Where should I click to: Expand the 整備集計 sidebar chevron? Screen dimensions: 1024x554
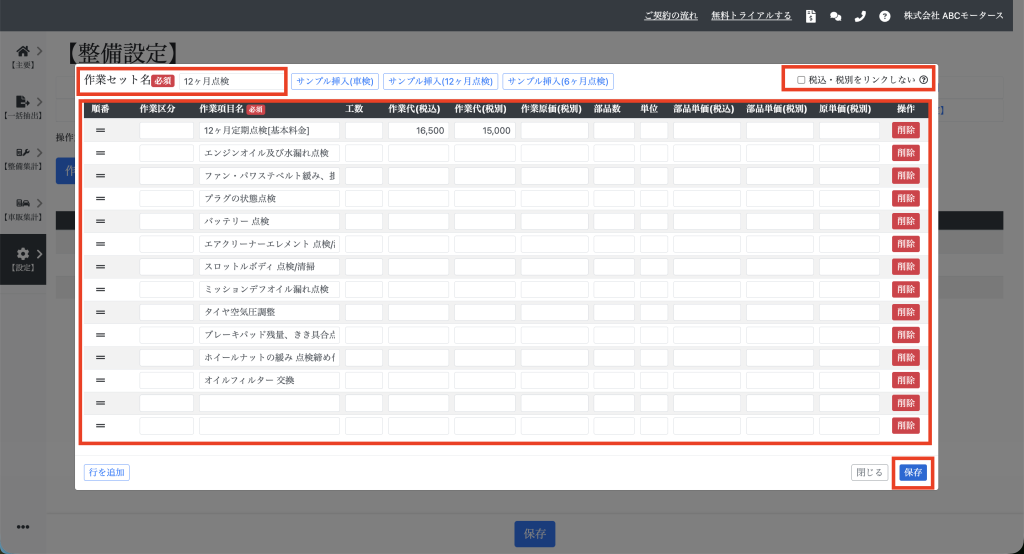pos(39,151)
